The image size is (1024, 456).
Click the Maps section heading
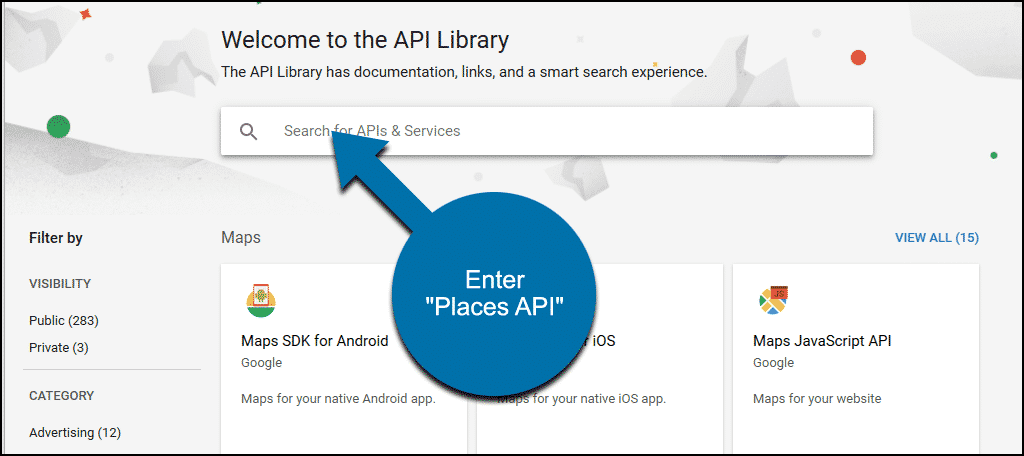[241, 238]
